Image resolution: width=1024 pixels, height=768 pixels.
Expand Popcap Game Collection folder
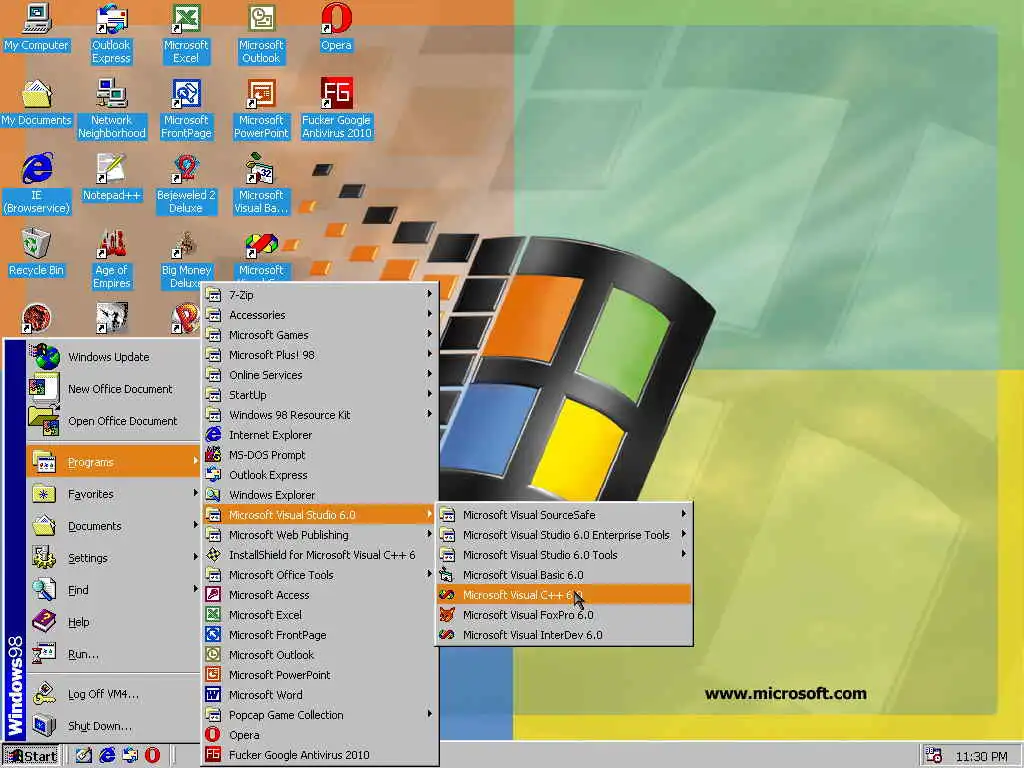click(320, 714)
